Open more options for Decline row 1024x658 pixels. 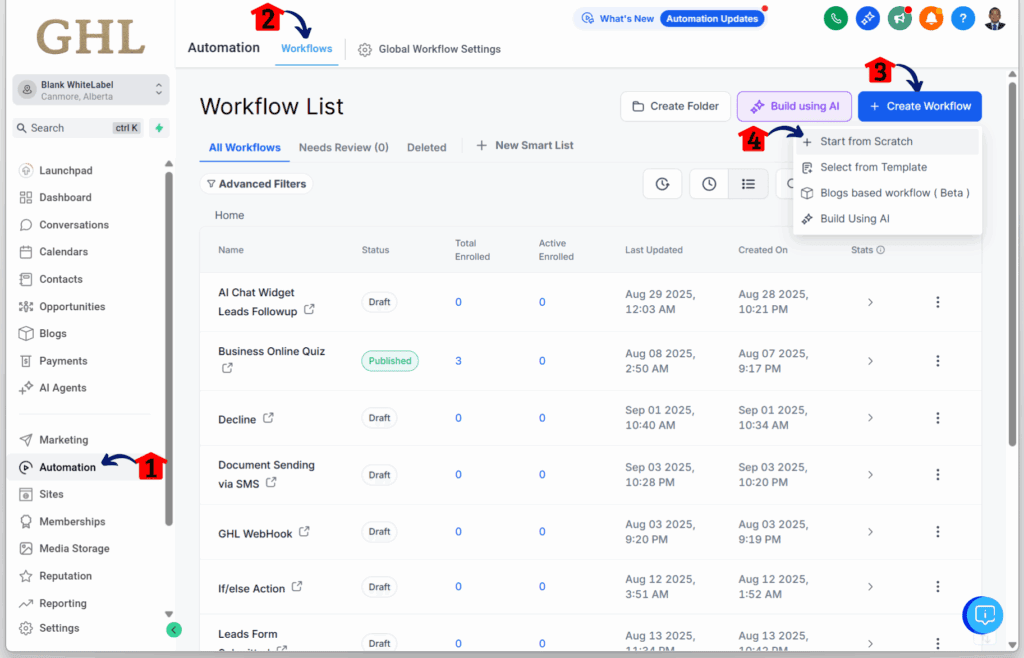point(938,418)
